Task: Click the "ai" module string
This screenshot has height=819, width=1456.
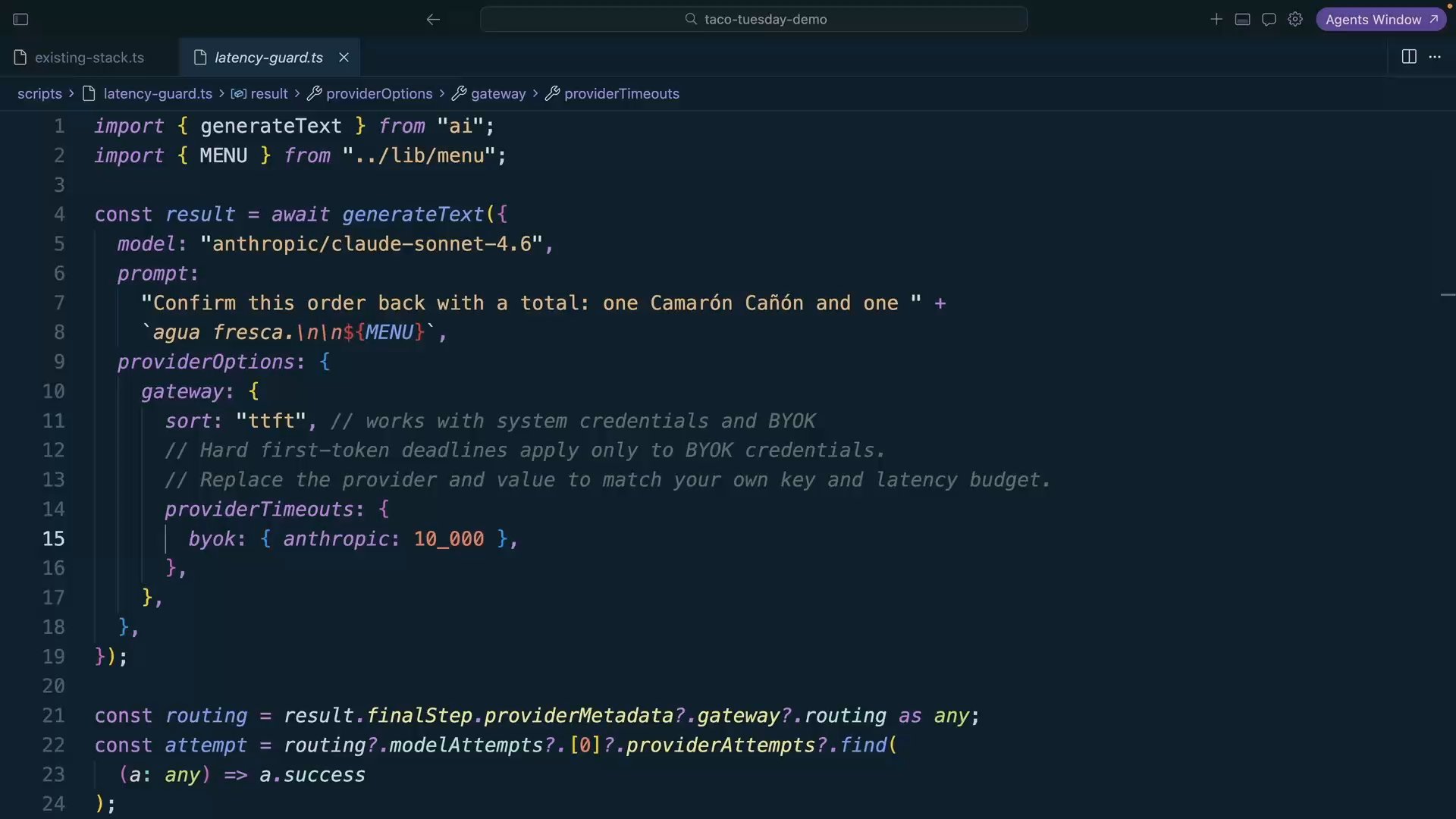Action: (x=460, y=126)
